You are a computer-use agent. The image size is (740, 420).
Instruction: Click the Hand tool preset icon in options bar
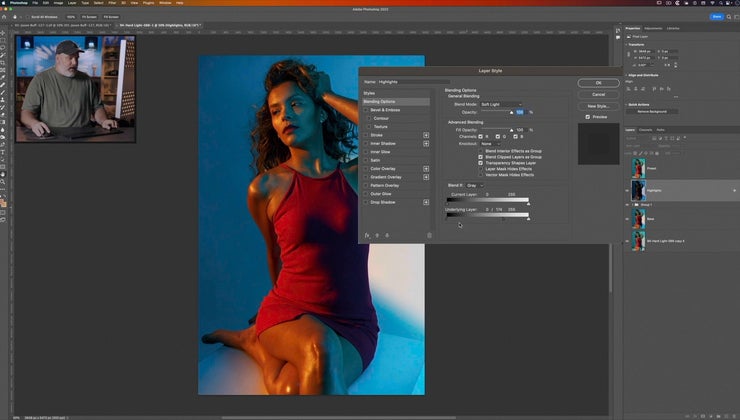[15, 17]
